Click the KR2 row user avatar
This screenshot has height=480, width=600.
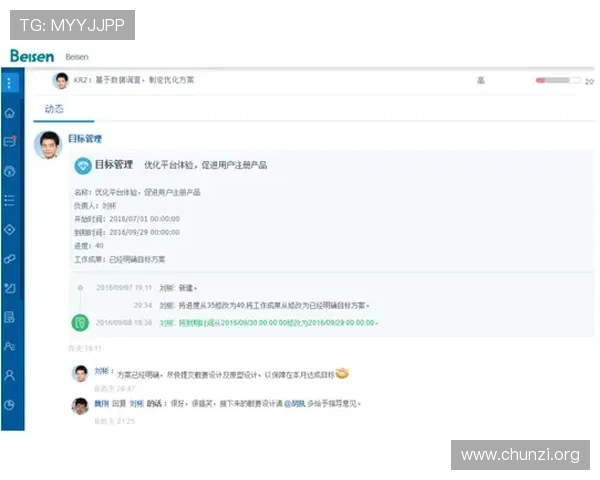click(x=61, y=80)
